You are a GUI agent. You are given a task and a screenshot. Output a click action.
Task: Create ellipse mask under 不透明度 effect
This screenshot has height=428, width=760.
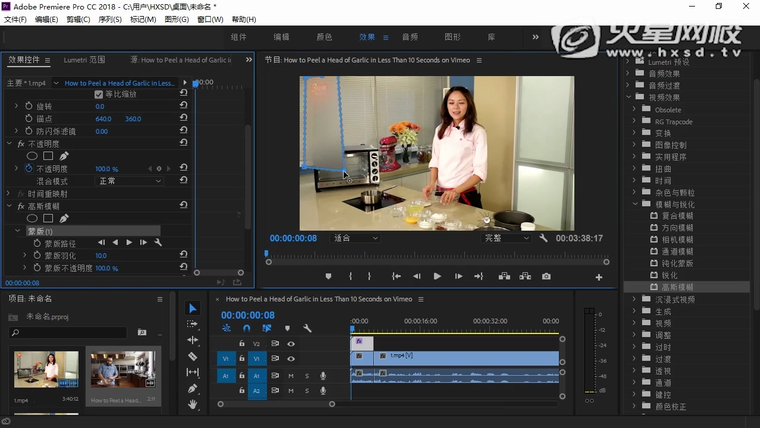(32, 156)
